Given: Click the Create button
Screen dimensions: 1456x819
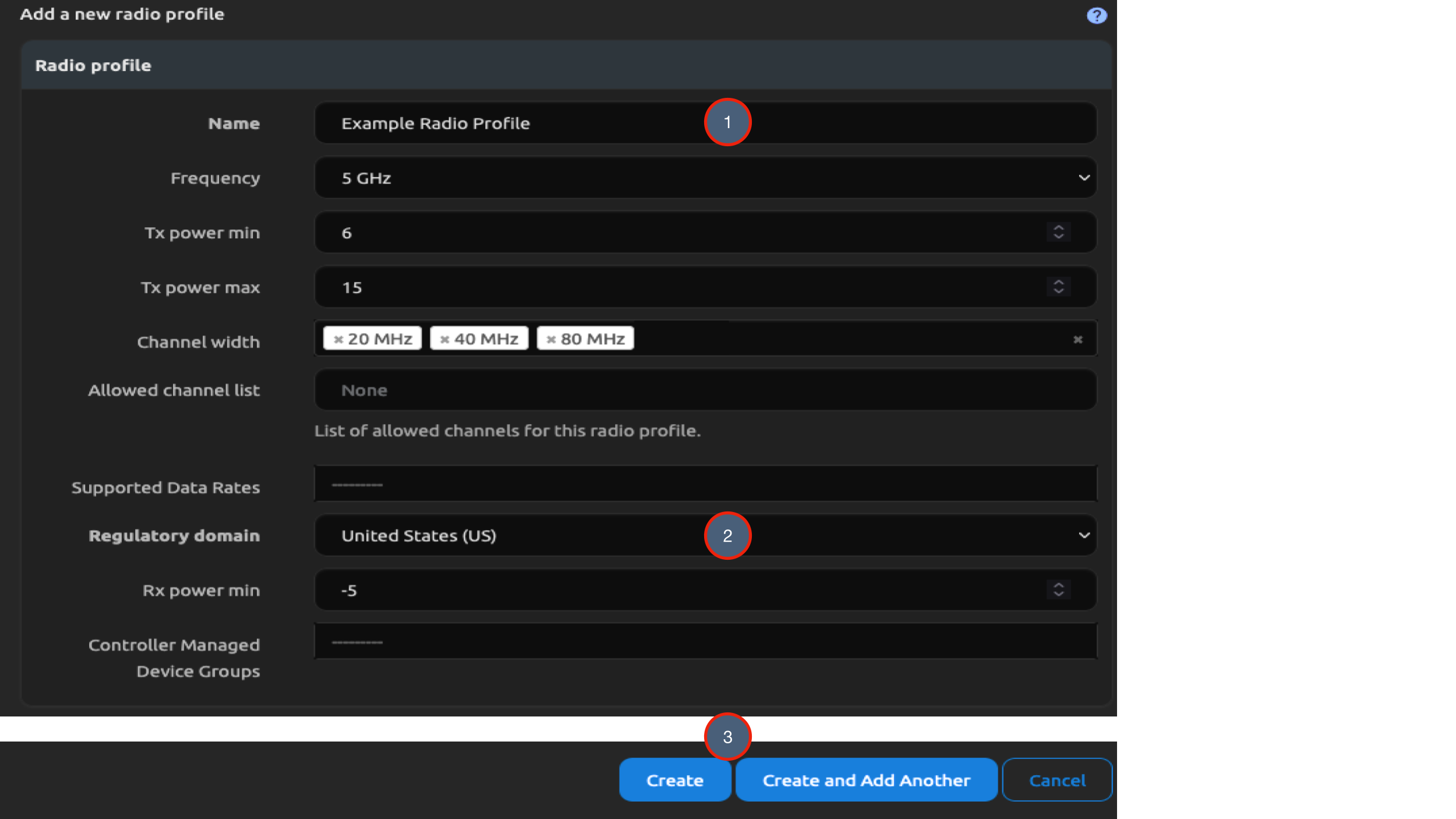Looking at the screenshot, I should point(674,779).
